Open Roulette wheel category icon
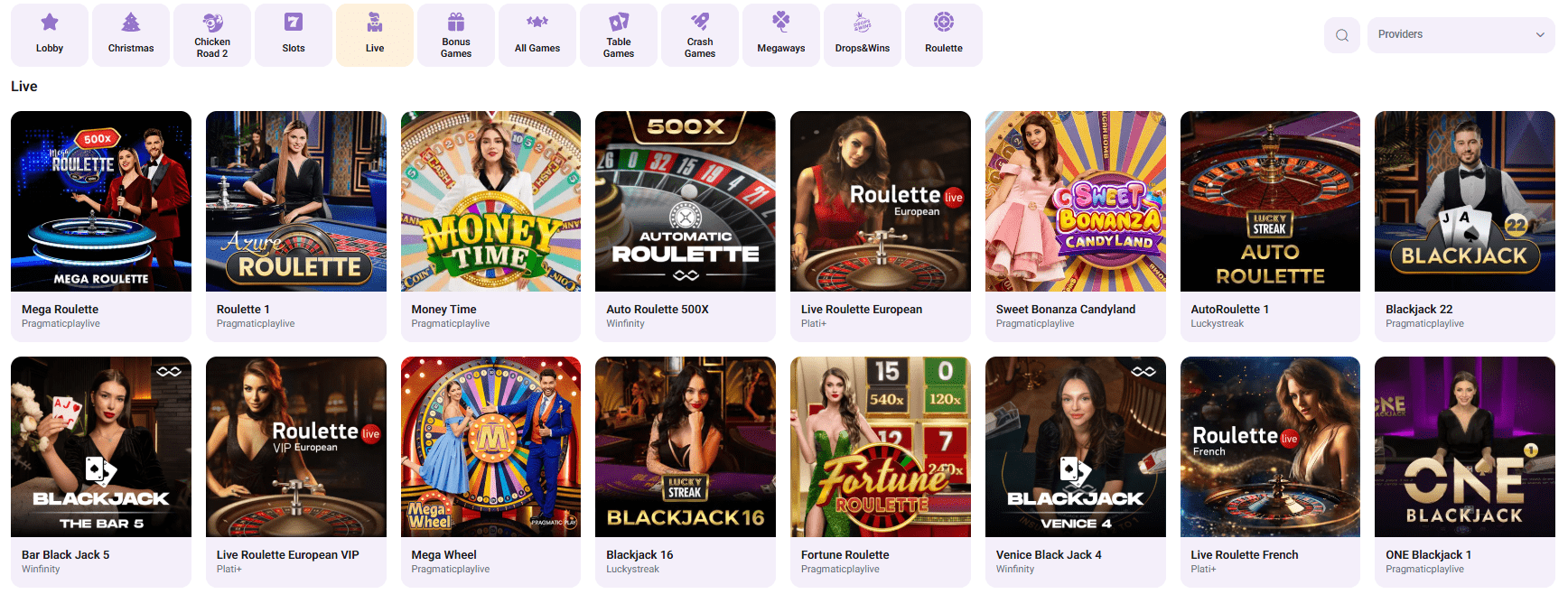Image resolution: width=1568 pixels, height=594 pixels. point(944,22)
